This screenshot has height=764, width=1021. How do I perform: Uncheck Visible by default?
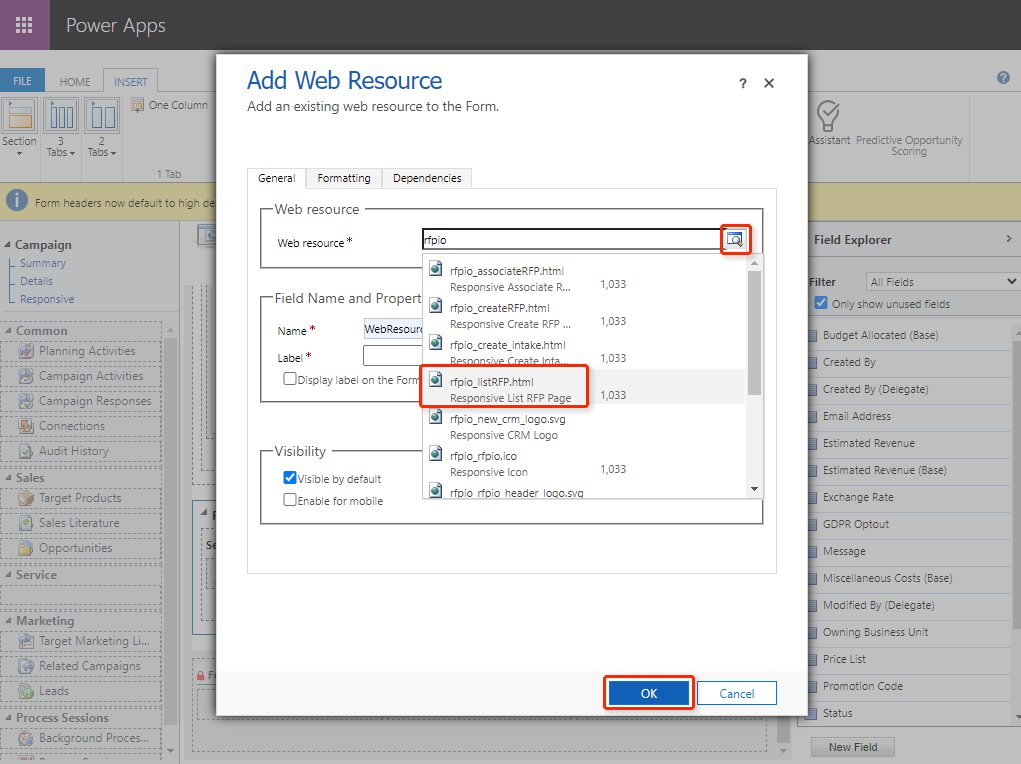coord(290,477)
